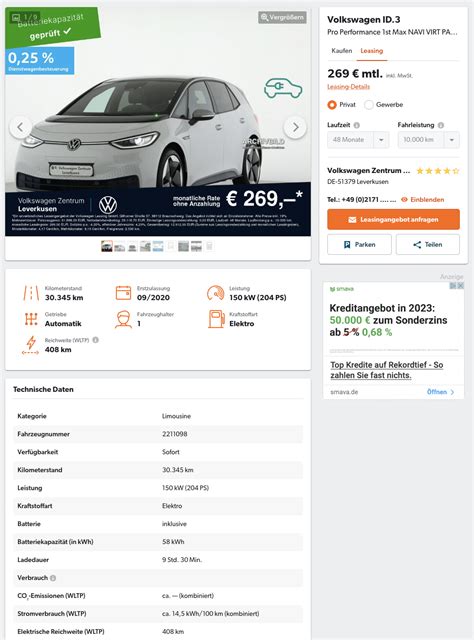Select the Privat radio option
The image size is (474, 640).
coord(332,105)
